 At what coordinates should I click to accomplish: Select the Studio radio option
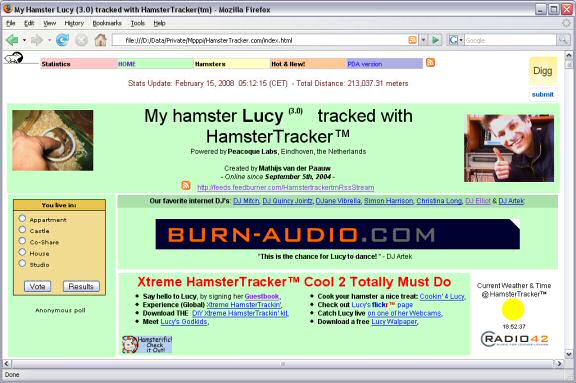[22, 263]
